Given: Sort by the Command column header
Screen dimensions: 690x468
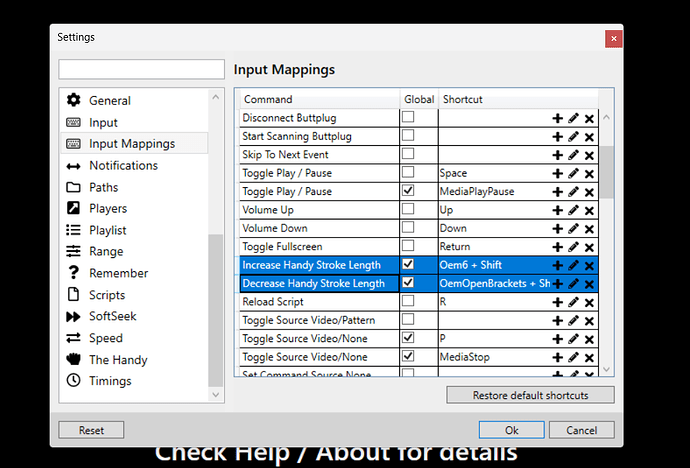Looking at the screenshot, I should pyautogui.click(x=320, y=99).
